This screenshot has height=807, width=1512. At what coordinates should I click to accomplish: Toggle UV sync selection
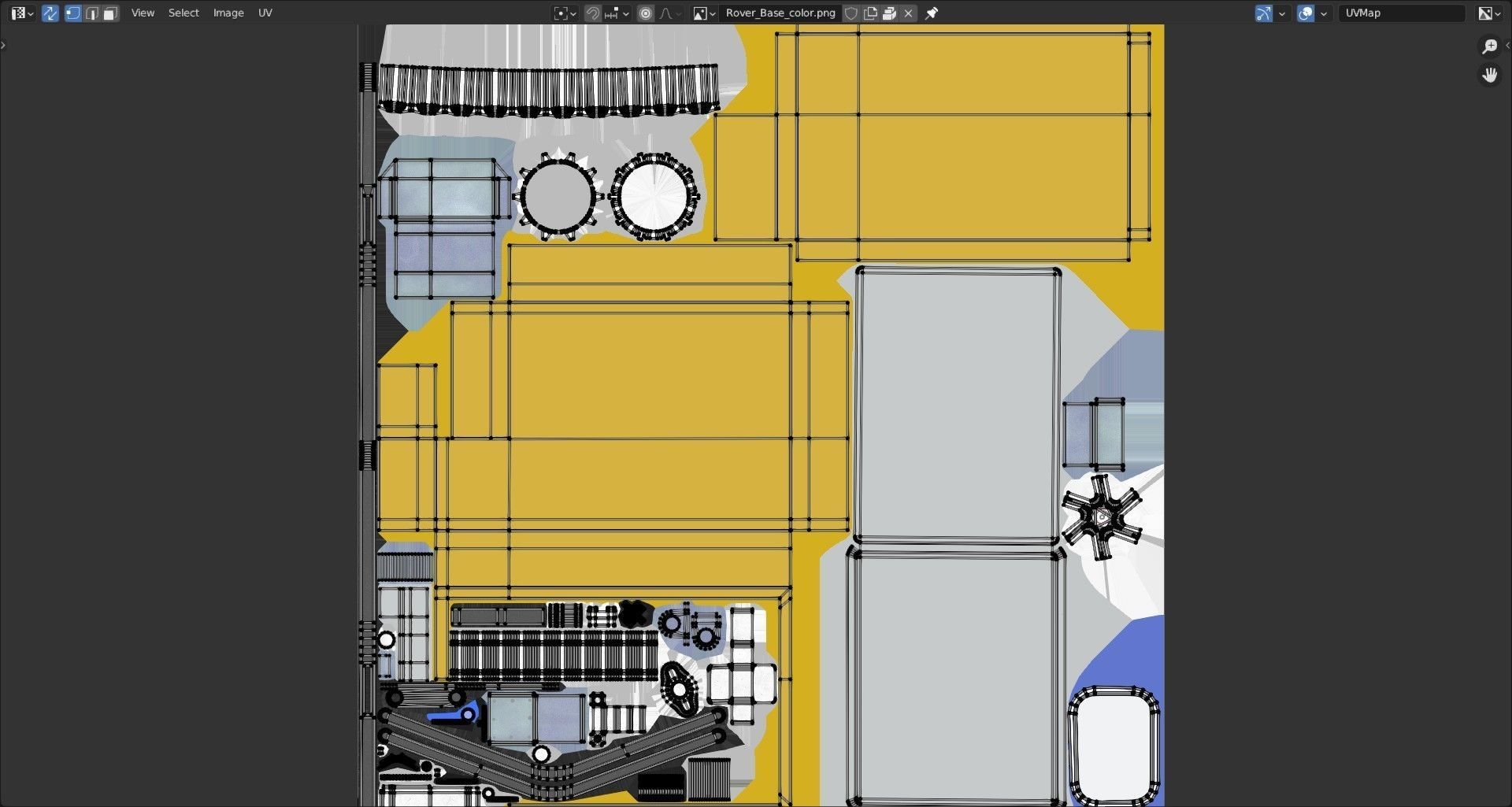50,13
